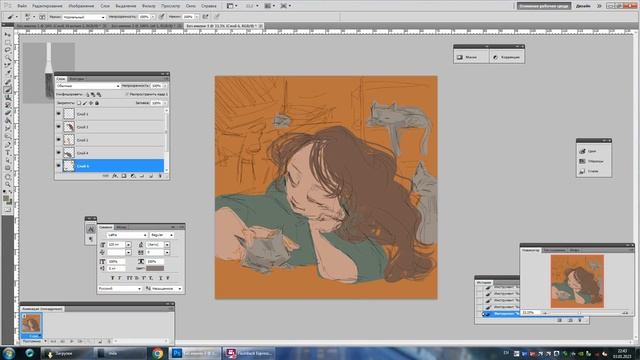The width and height of the screenshot is (640, 360).
Task: Select the Lasso tool
Action: 7,50
